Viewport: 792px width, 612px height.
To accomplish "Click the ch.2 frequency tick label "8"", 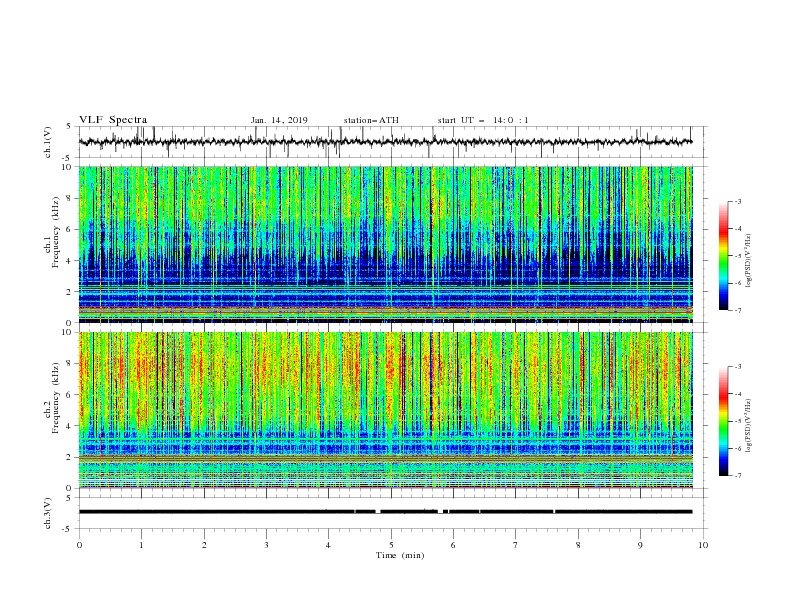I will 71,364.
